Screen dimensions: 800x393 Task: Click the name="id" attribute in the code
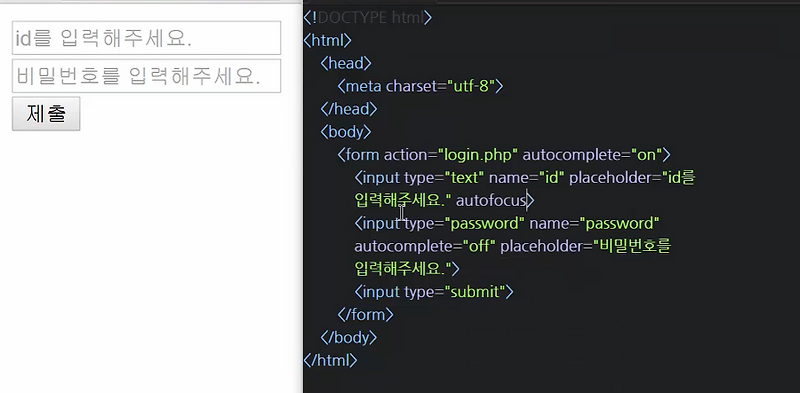point(527,178)
